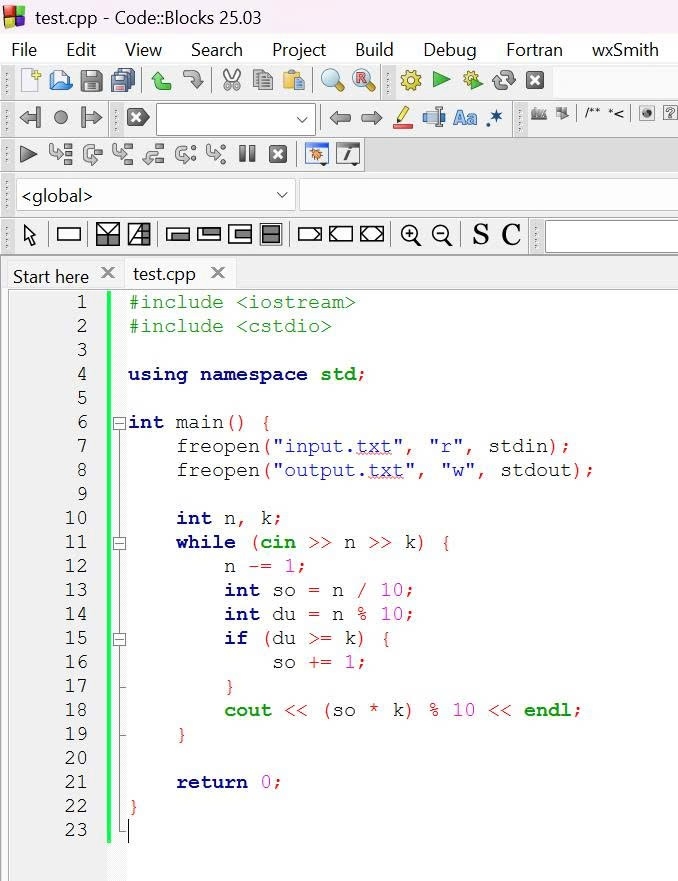
Task: Jump back with left arrow icon
Action: click(x=340, y=118)
